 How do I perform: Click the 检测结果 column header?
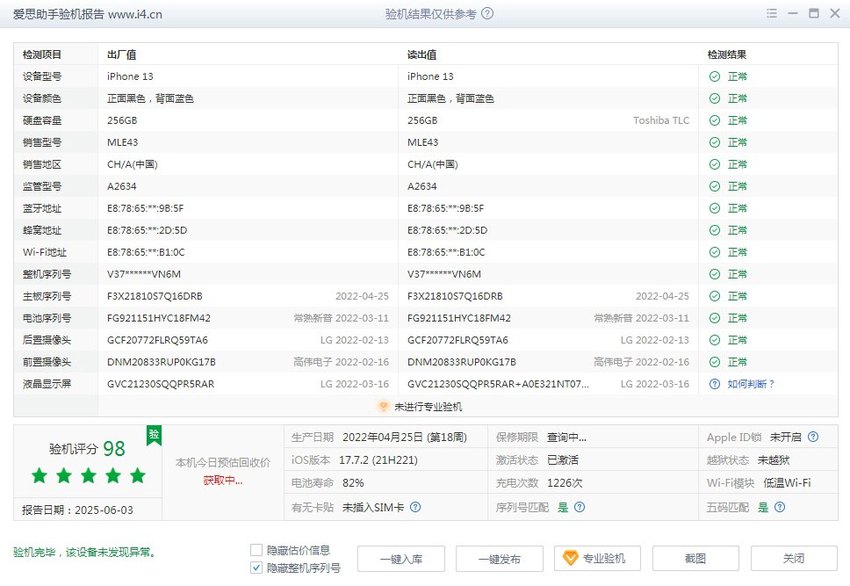click(x=727, y=55)
